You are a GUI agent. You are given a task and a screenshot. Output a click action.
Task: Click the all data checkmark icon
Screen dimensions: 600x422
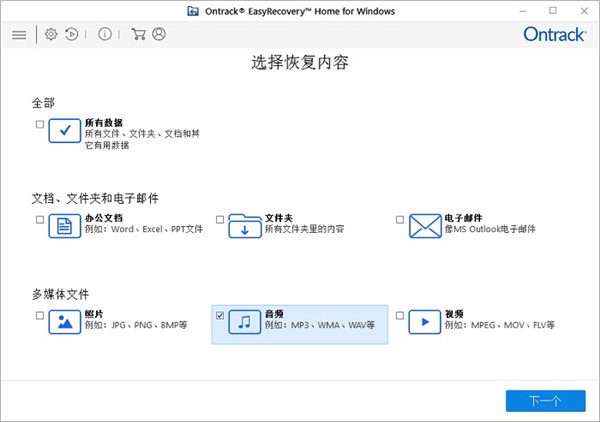65,130
